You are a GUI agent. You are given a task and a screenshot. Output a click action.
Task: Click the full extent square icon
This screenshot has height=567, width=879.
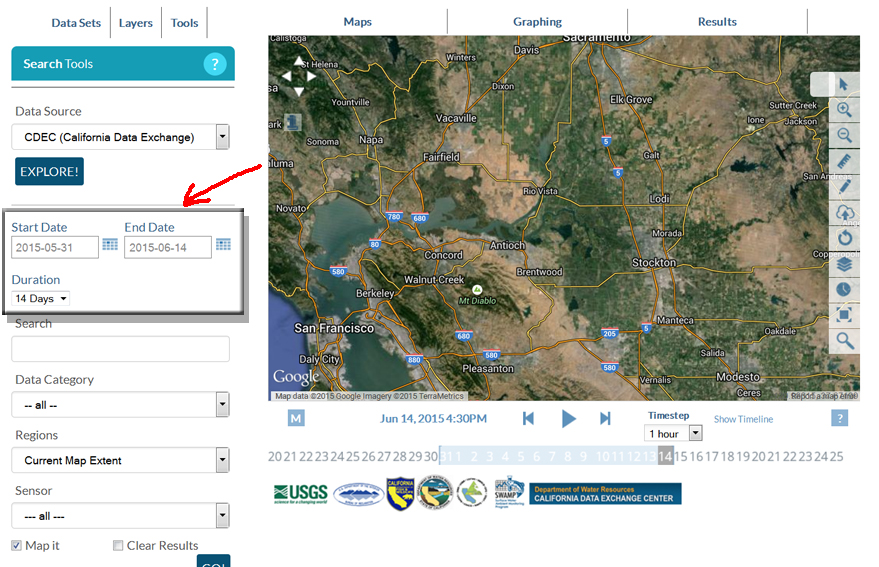(x=844, y=315)
